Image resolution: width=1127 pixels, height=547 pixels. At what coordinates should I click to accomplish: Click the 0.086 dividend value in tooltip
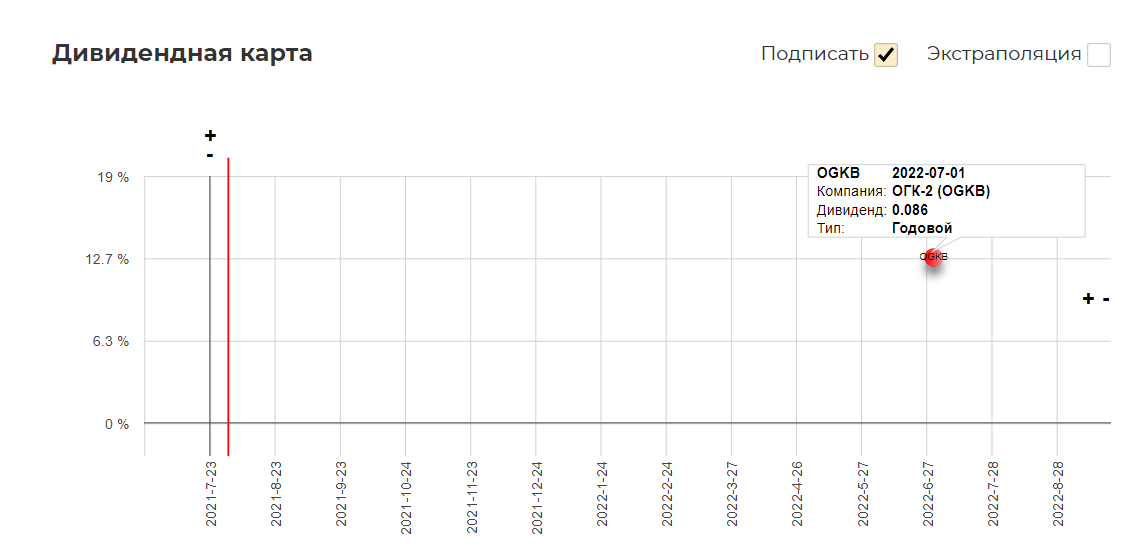[910, 211]
